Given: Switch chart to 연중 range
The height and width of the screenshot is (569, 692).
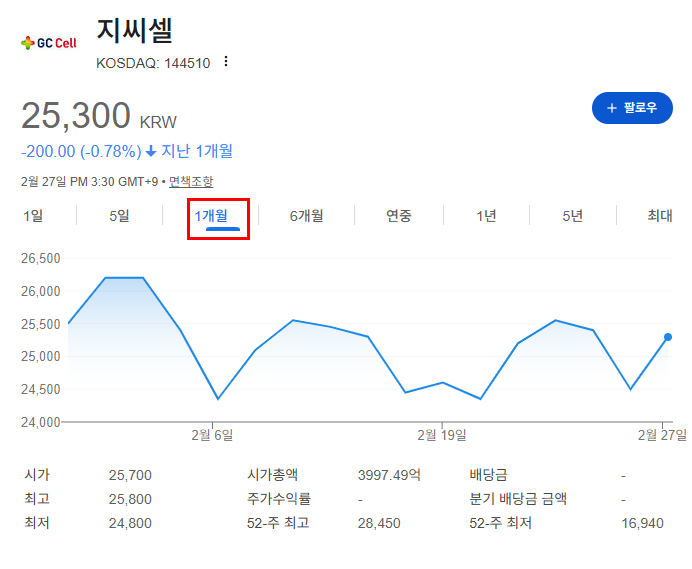Looking at the screenshot, I should (x=399, y=216).
